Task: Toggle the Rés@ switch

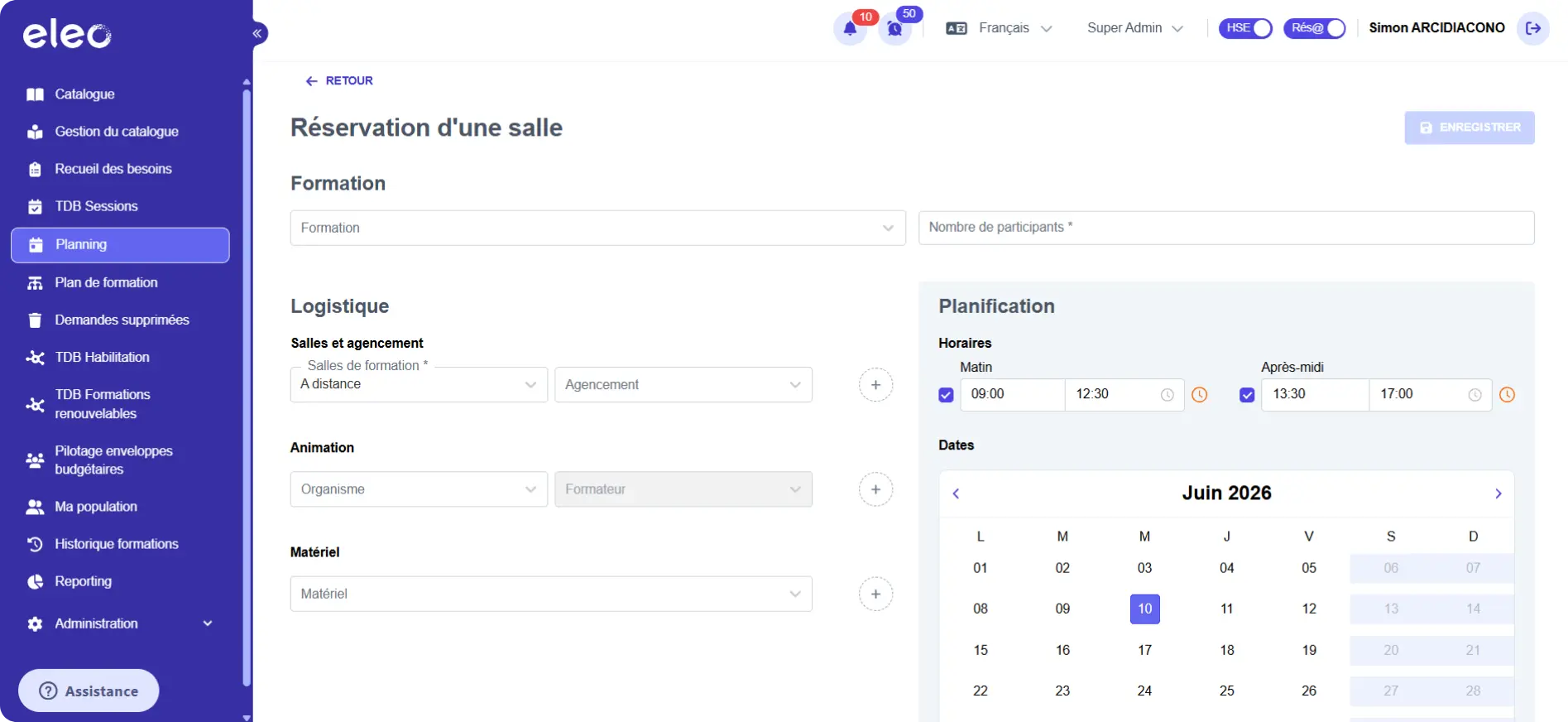Action: 1314,28
